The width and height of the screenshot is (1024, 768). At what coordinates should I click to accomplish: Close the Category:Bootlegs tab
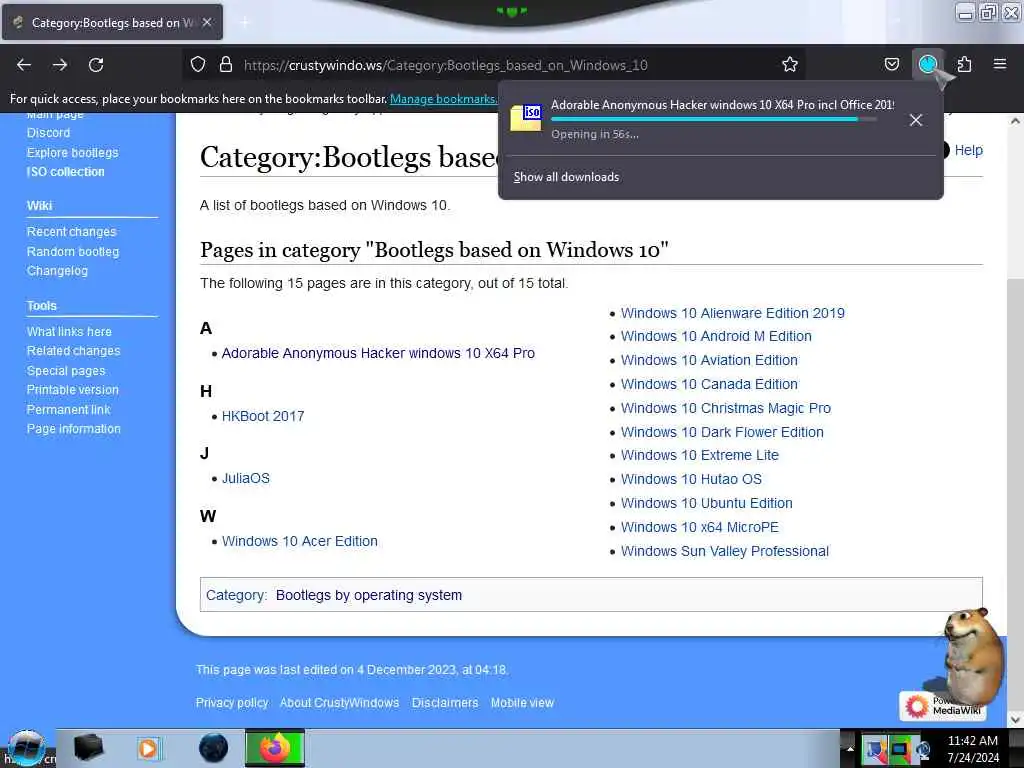207,22
